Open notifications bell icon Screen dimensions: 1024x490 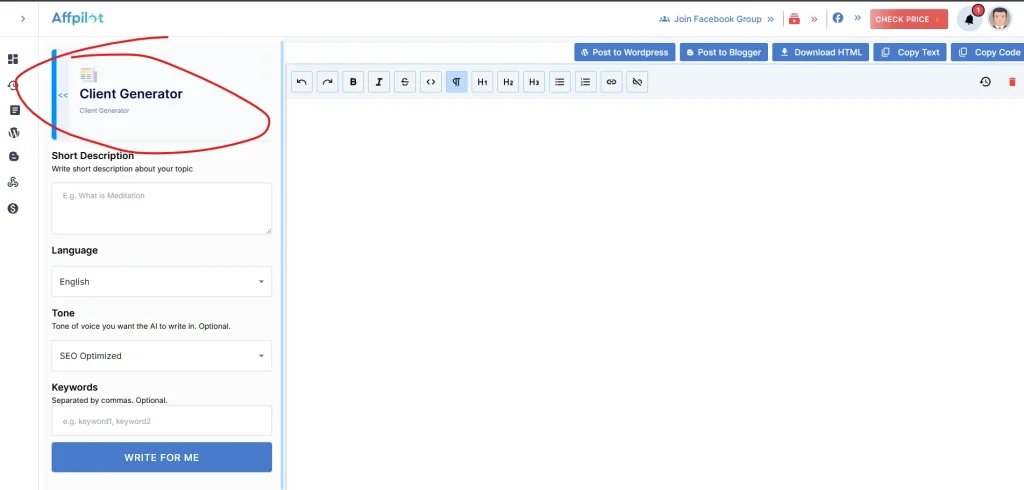(969, 20)
